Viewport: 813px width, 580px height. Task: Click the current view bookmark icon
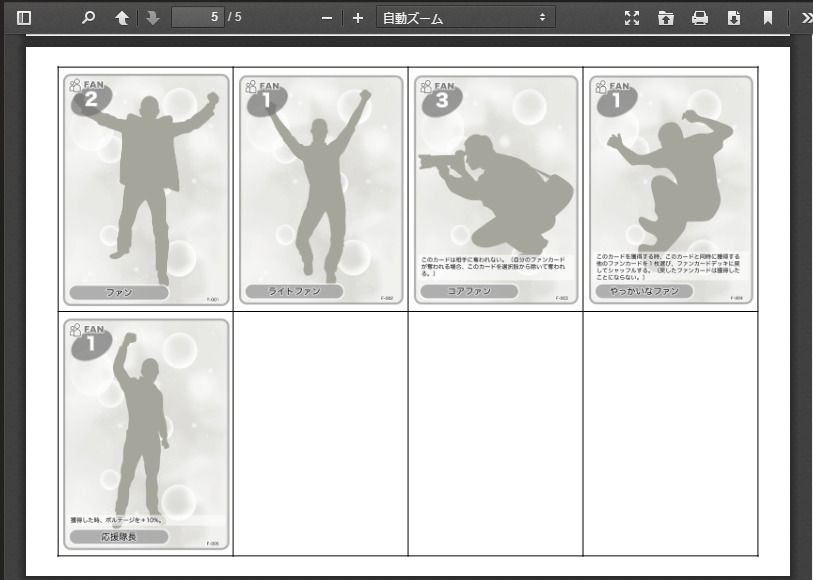768,18
